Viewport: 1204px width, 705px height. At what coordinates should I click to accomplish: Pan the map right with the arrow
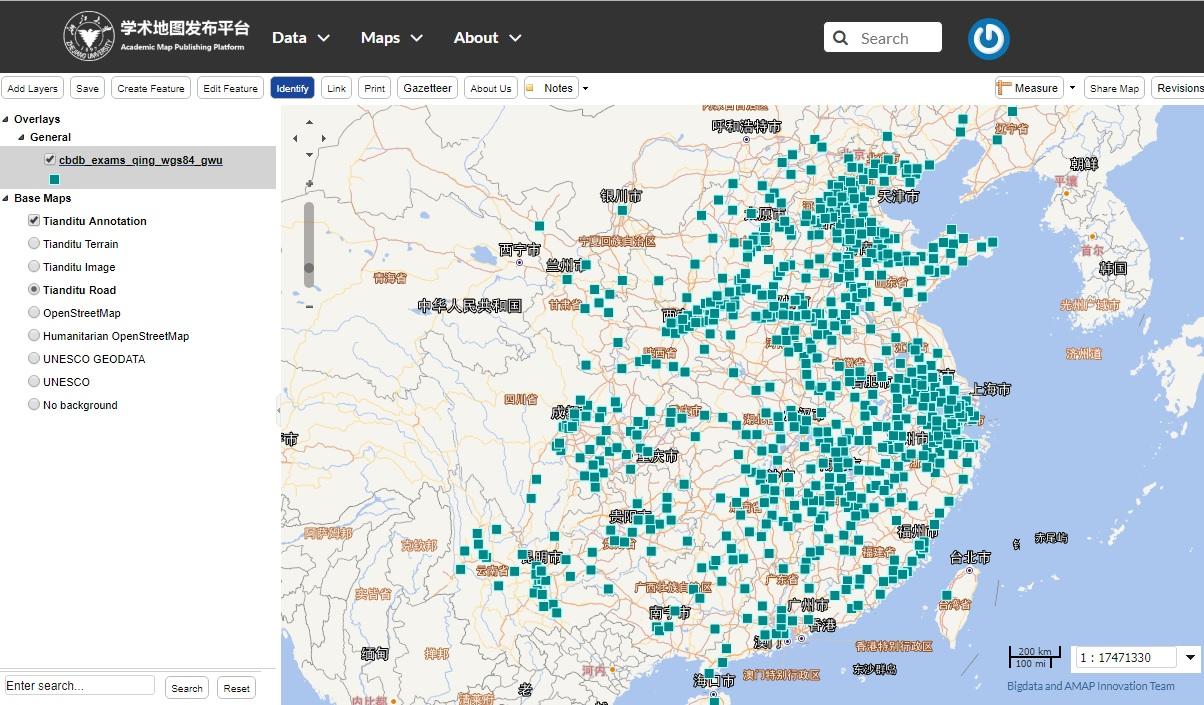322,138
